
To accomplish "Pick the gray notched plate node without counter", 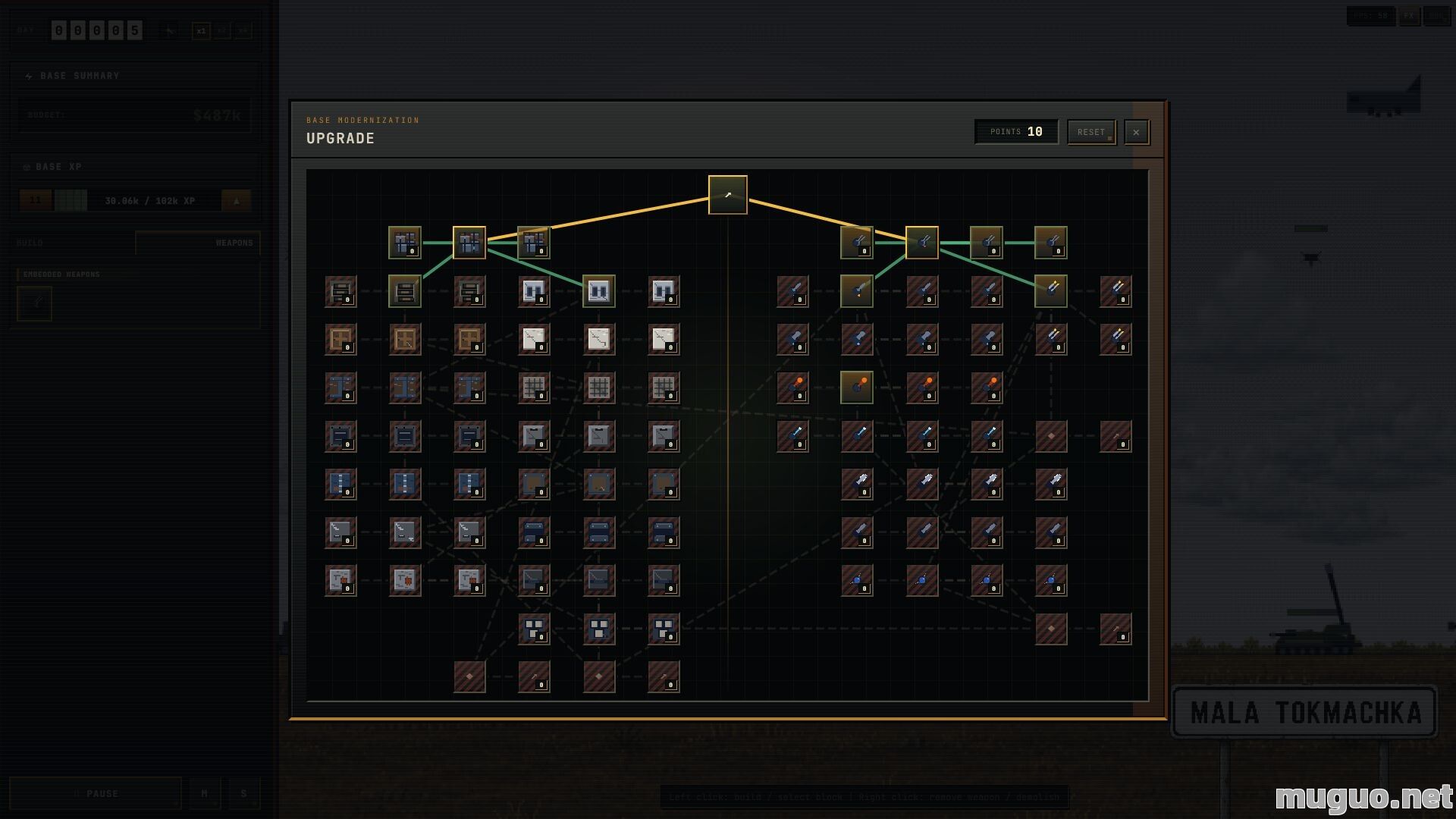I will pyautogui.click(x=599, y=436).
